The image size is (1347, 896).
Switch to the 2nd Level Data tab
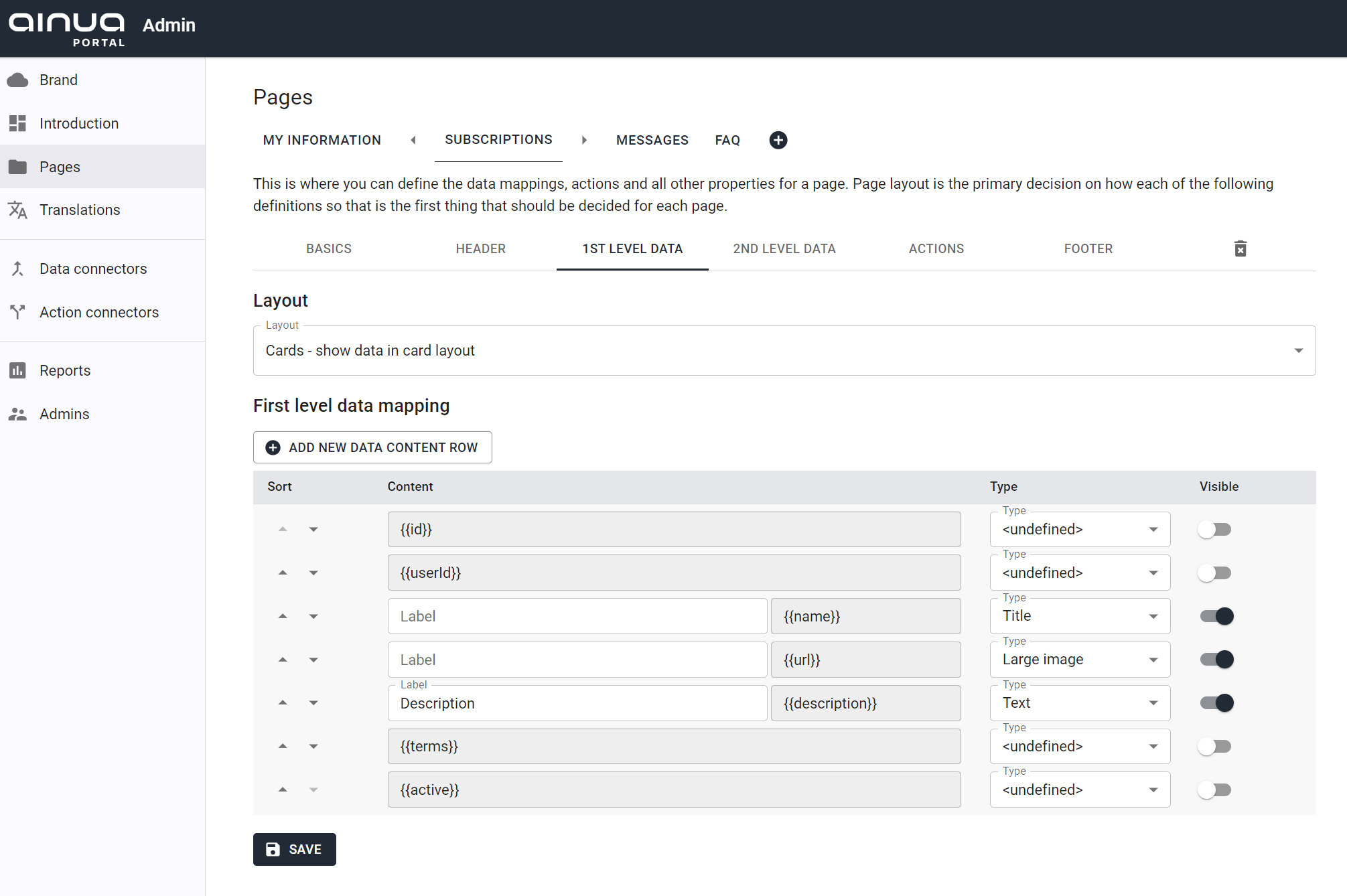click(784, 248)
